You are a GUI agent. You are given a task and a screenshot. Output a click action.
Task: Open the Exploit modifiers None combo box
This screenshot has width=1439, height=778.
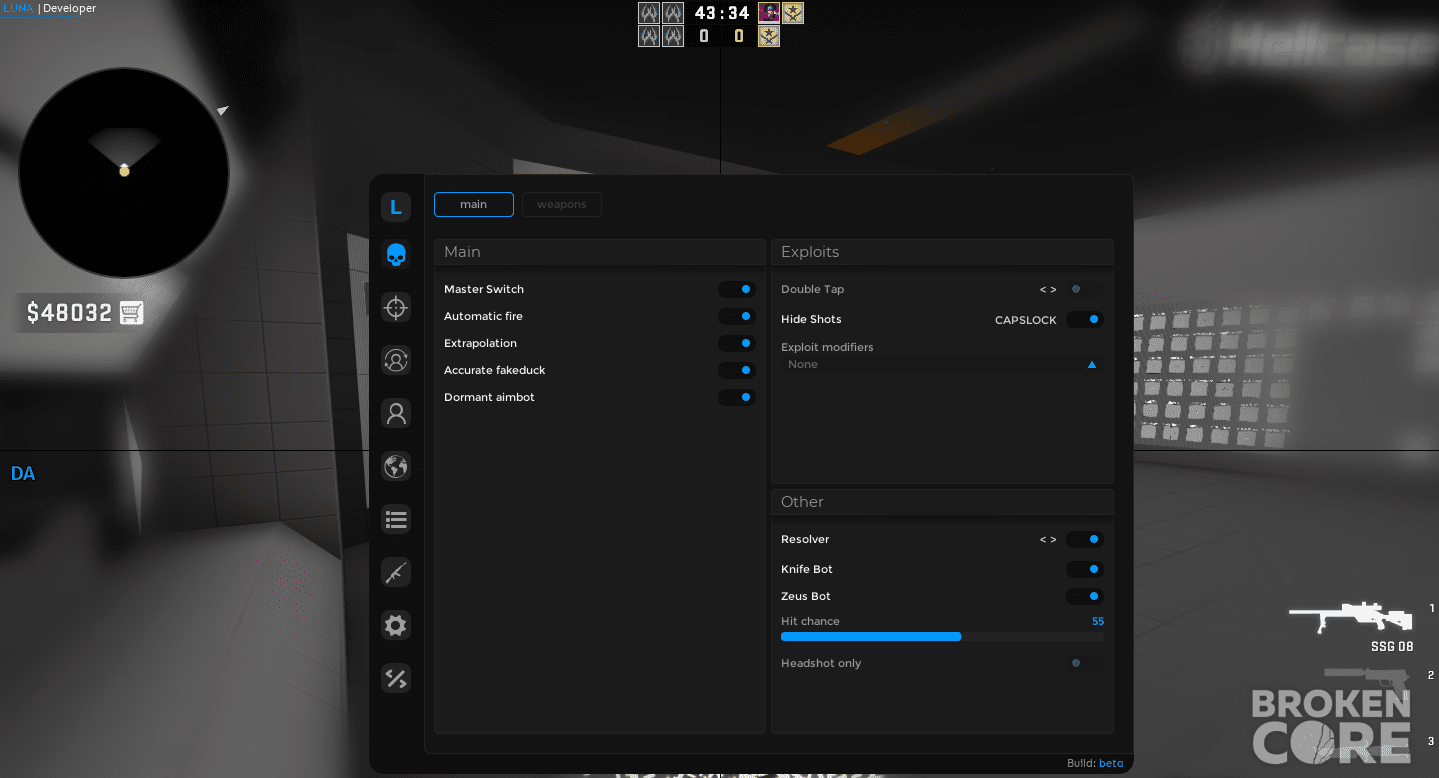pos(942,365)
